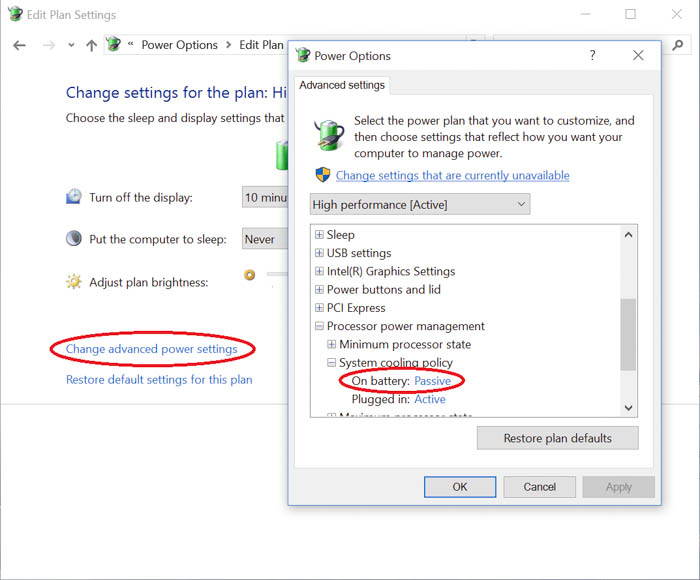Click the back arrow in Edit Plan Settings
The height and width of the screenshot is (580, 700).
19,45
